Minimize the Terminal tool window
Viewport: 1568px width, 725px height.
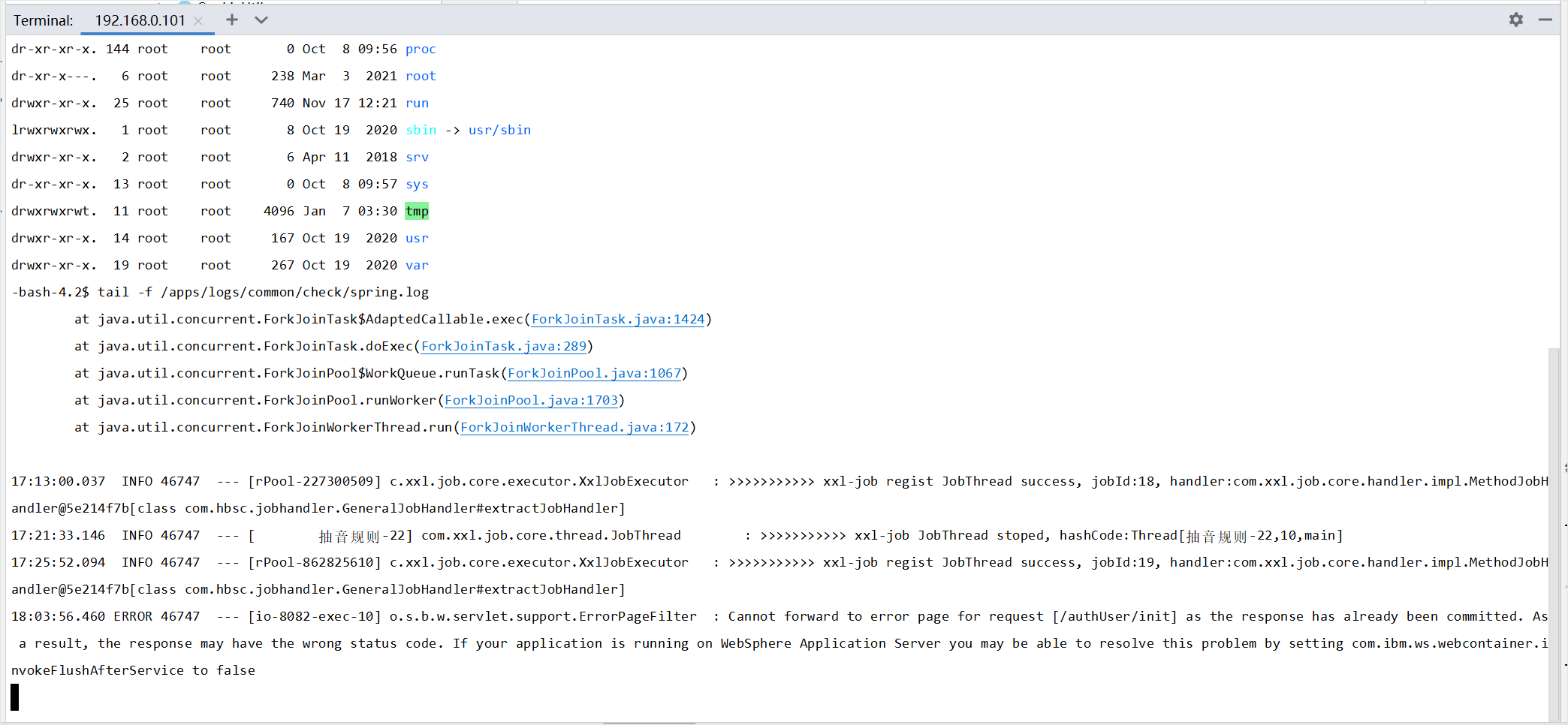(1545, 20)
